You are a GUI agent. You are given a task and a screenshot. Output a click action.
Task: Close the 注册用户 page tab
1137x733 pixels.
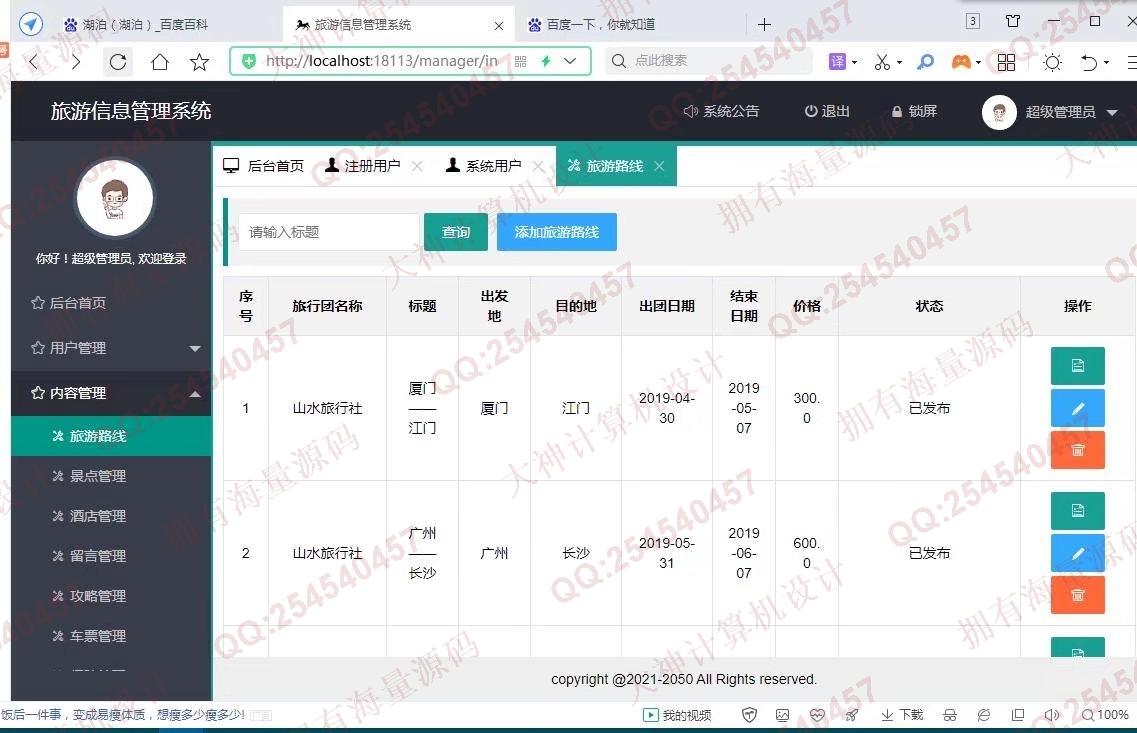[417, 166]
